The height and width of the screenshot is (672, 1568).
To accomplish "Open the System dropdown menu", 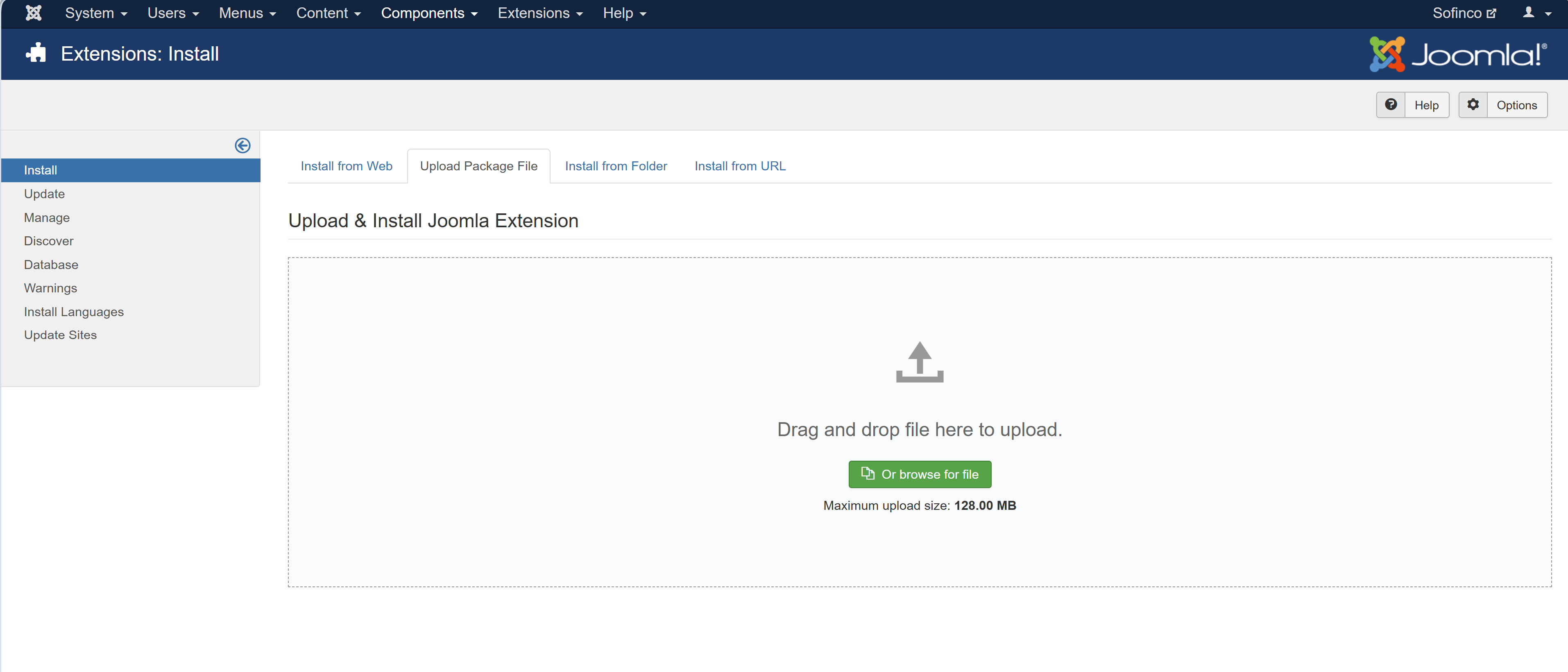I will 95,13.
